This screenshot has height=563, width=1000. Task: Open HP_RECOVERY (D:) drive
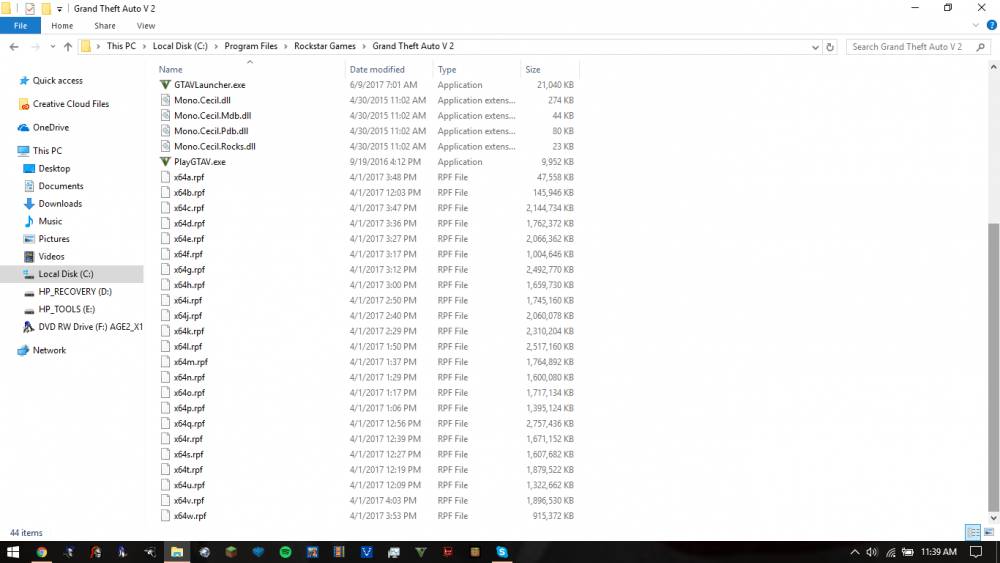click(x=75, y=291)
